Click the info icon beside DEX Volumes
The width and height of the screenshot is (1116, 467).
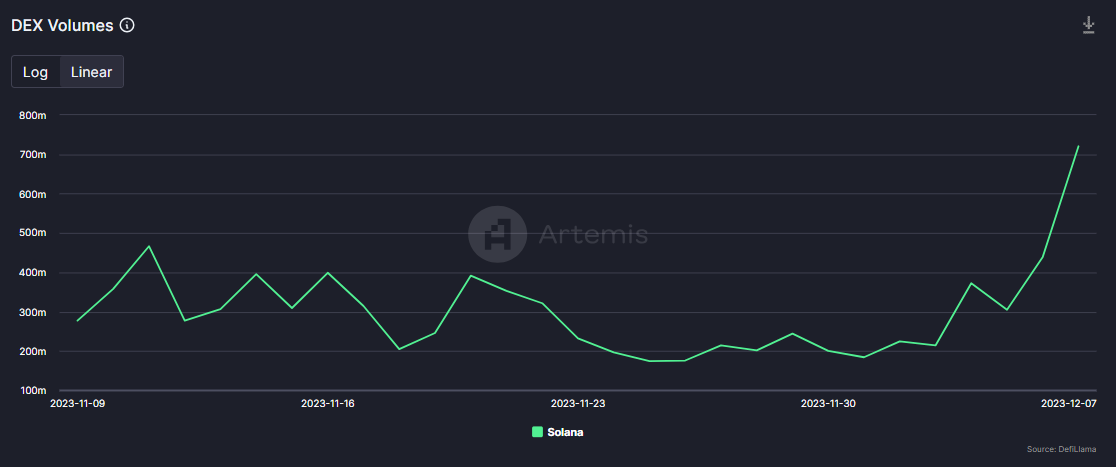point(127,26)
